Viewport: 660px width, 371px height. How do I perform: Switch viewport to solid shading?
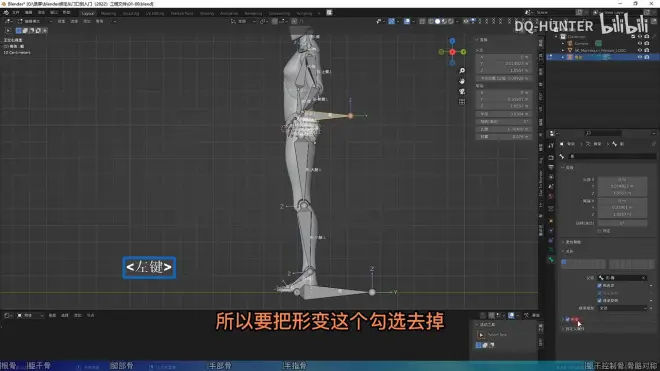click(x=438, y=21)
